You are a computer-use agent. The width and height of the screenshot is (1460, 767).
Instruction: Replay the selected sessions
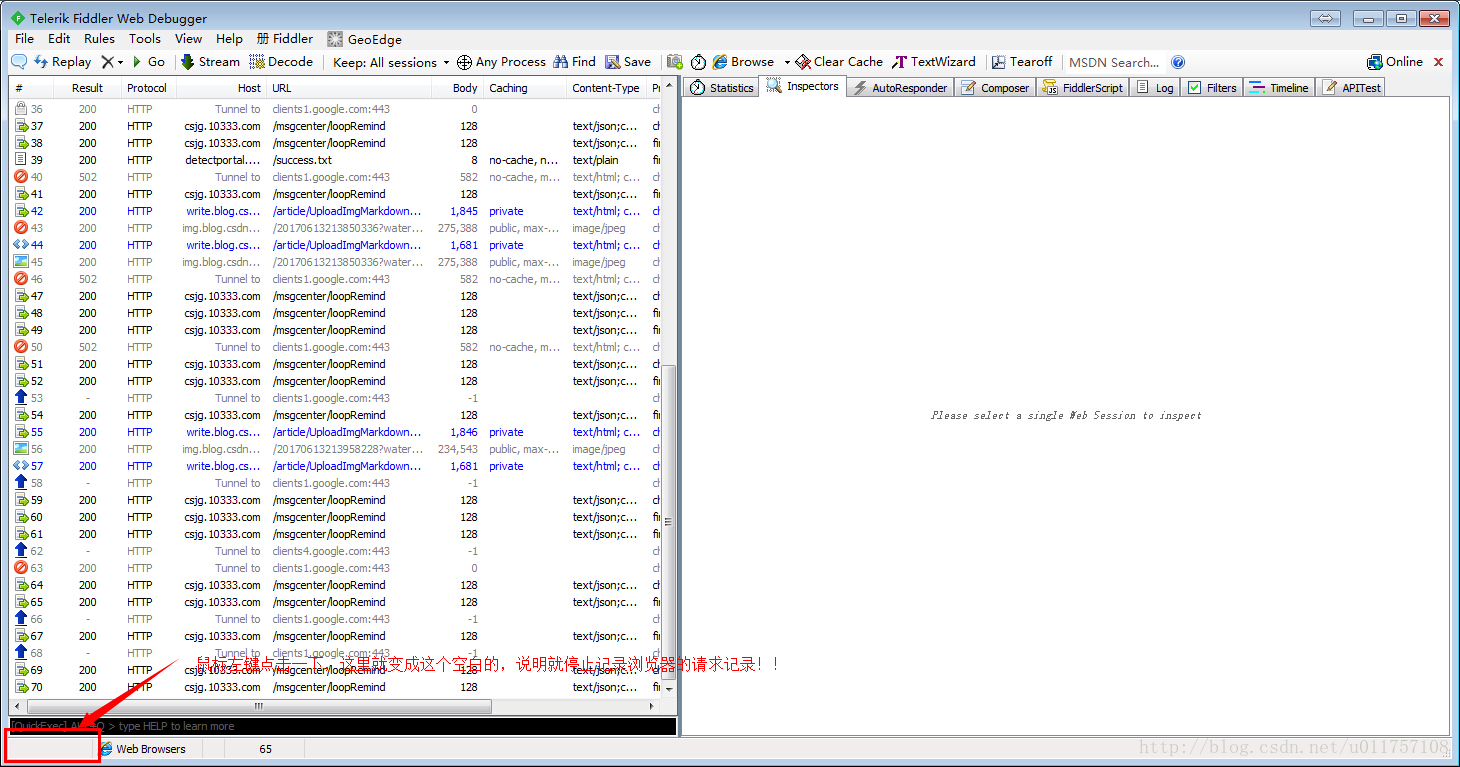[x=62, y=62]
